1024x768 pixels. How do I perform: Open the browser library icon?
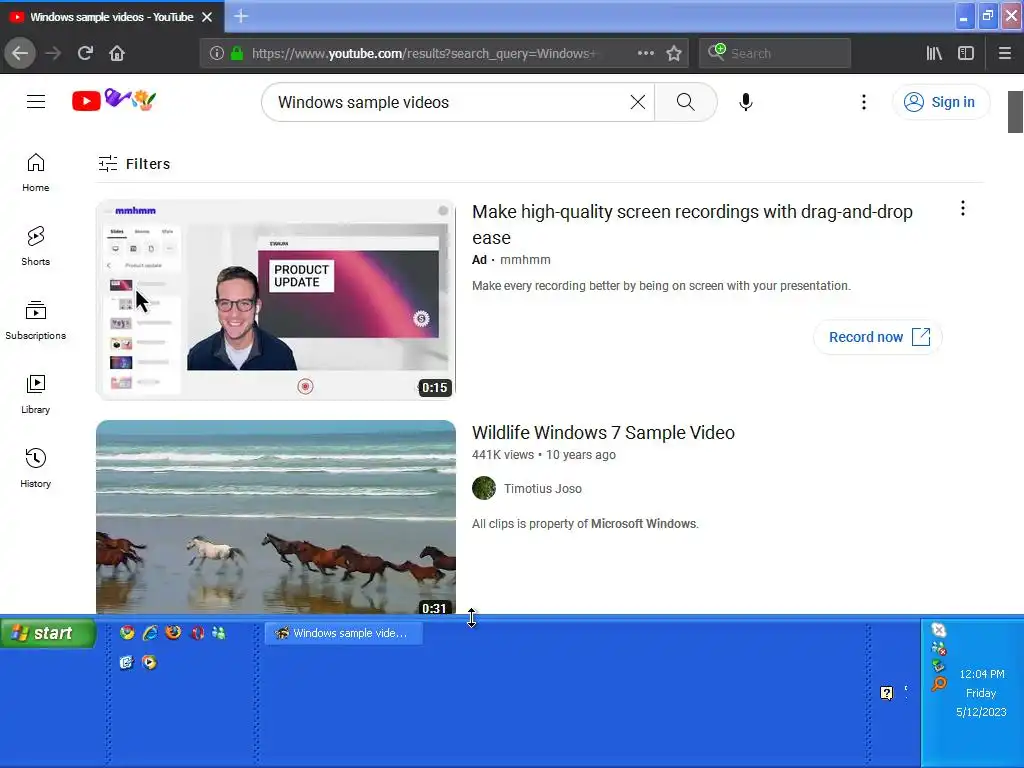[x=934, y=53]
